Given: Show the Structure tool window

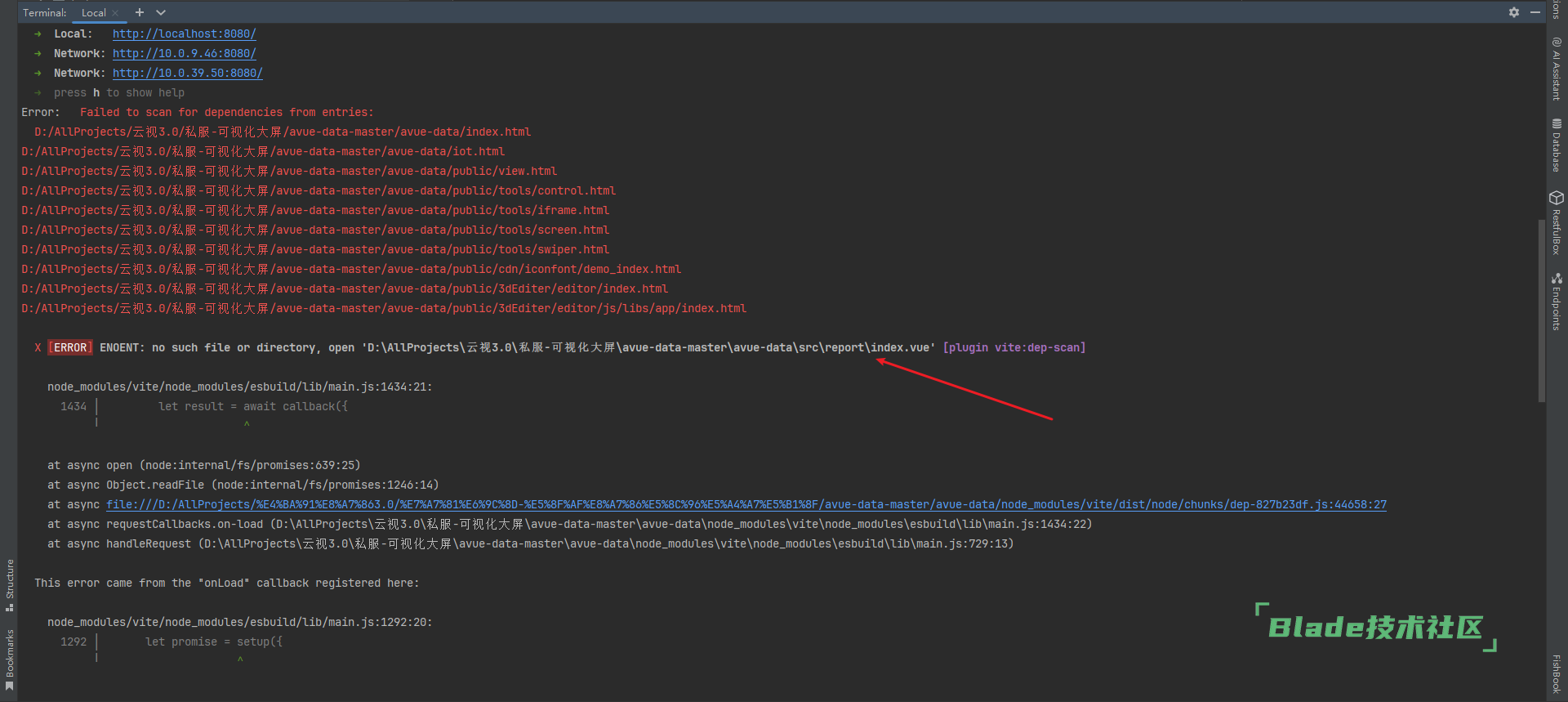Looking at the screenshot, I should 10,584.
